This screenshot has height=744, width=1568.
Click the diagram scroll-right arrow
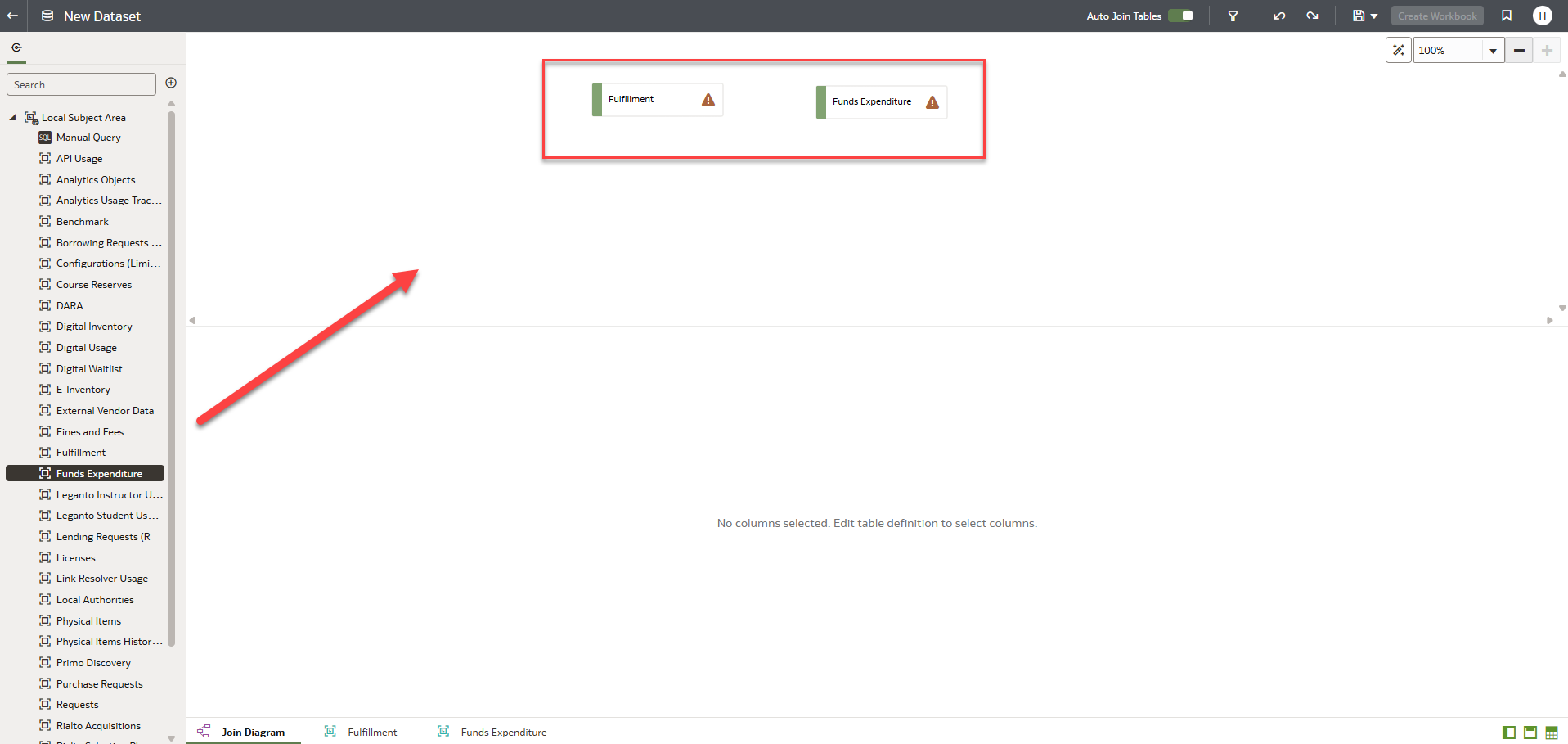pyautogui.click(x=1550, y=321)
